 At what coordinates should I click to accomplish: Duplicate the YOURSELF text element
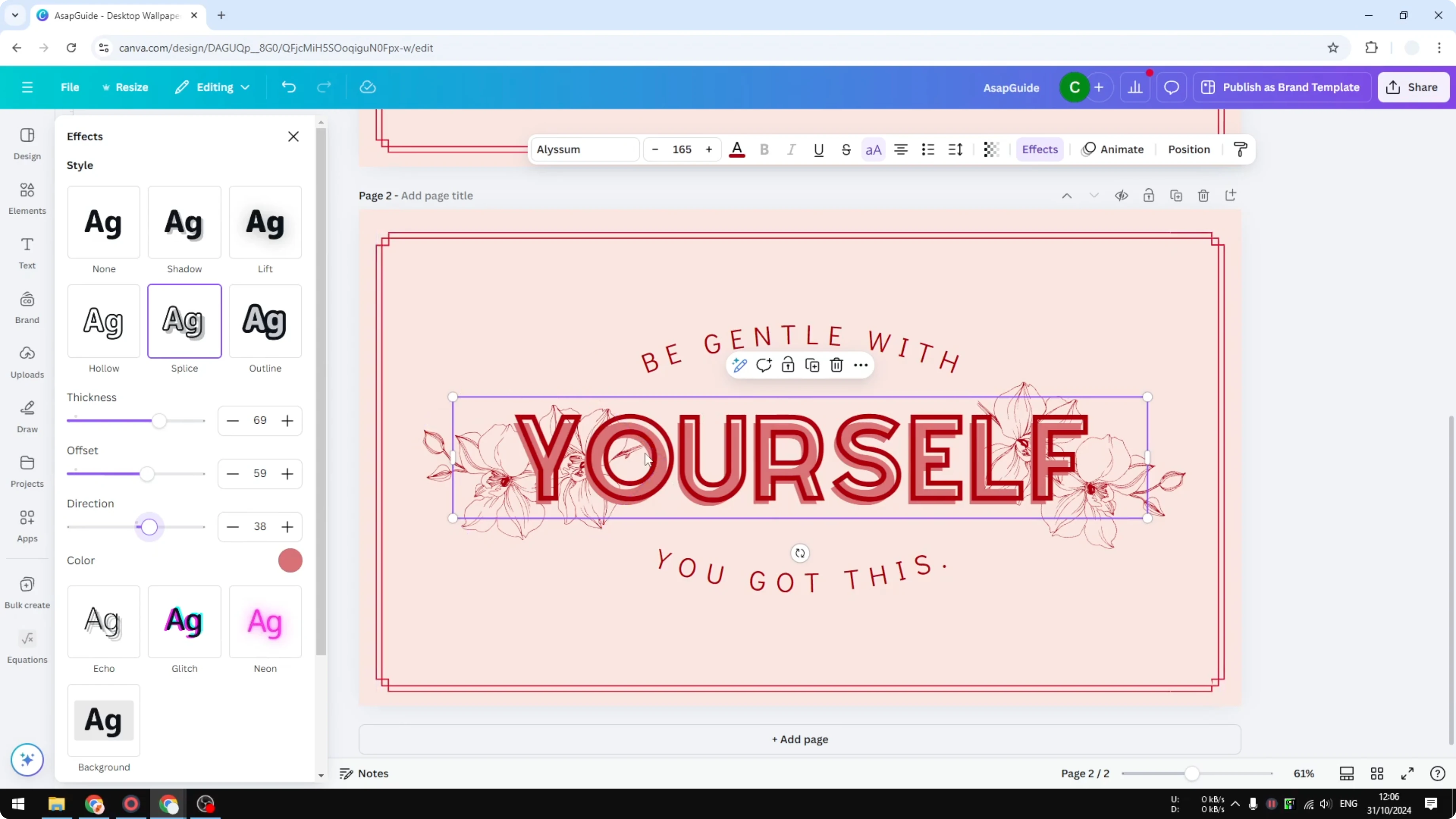point(811,365)
